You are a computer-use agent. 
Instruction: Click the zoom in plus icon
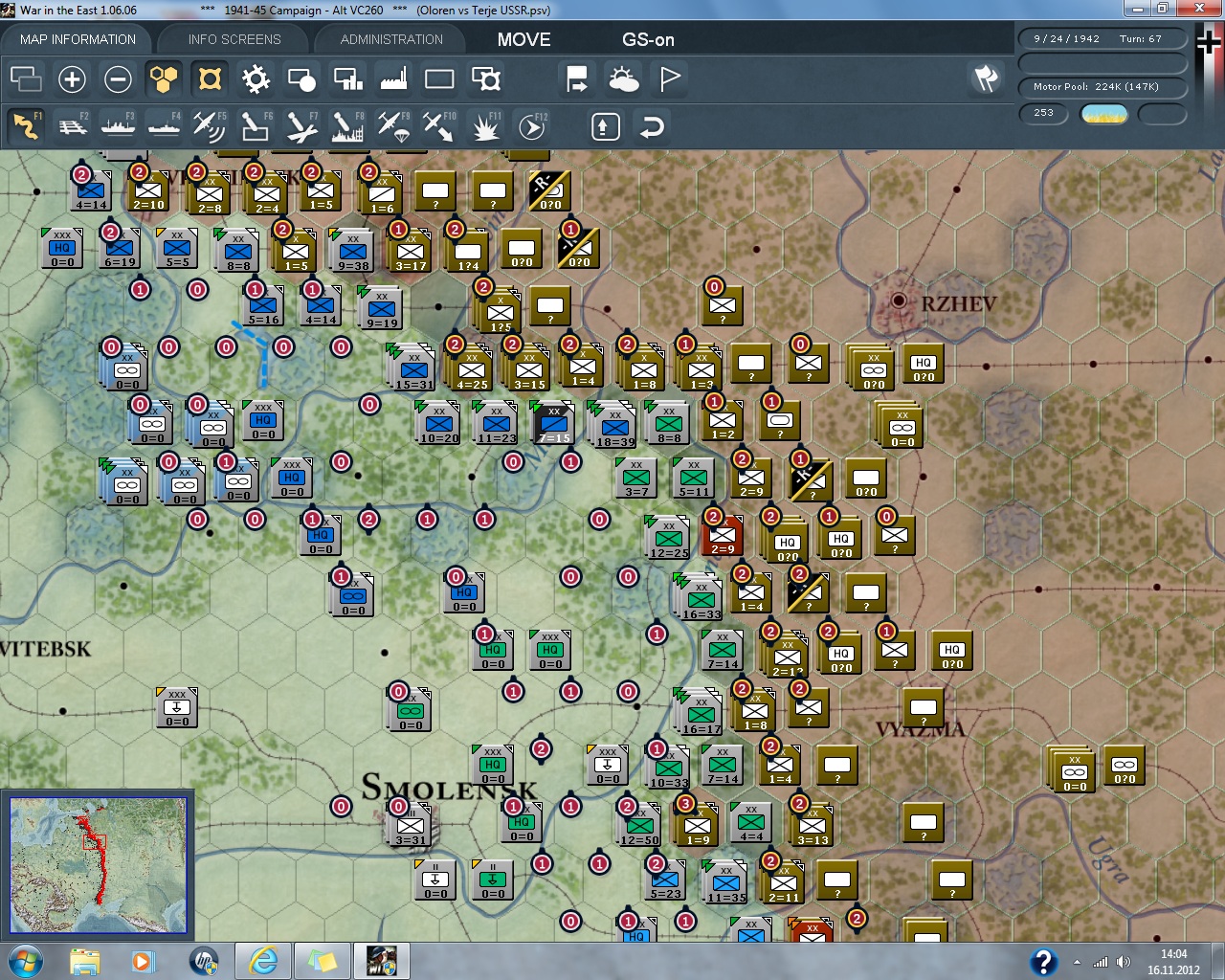click(x=72, y=79)
